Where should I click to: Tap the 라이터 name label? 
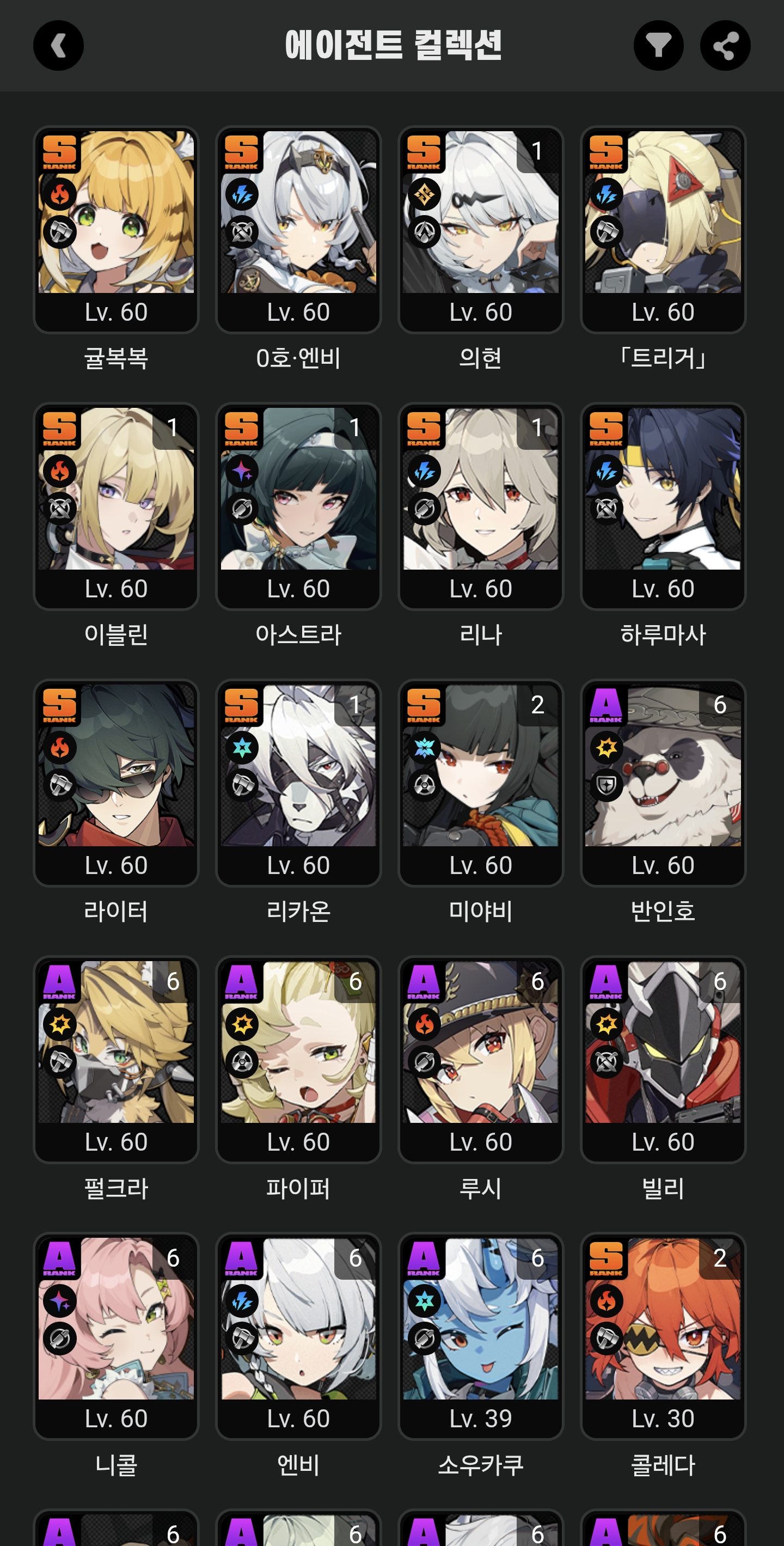116,911
